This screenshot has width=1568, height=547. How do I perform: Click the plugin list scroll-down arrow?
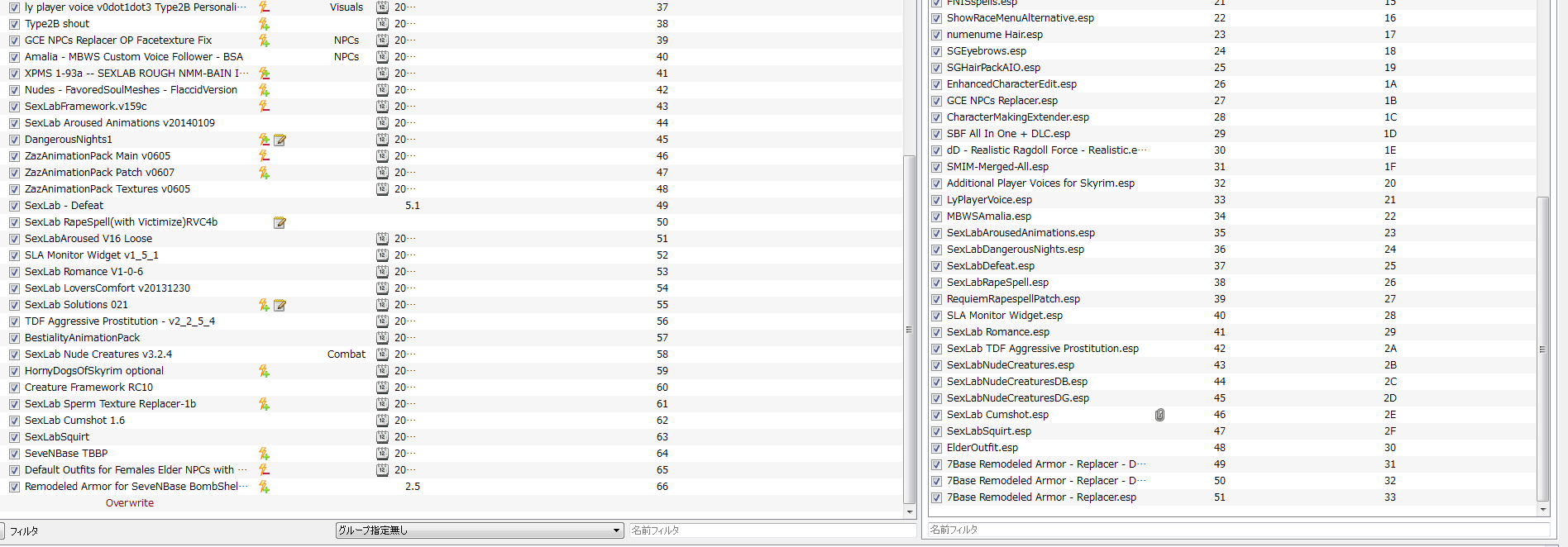pyautogui.click(x=1542, y=510)
